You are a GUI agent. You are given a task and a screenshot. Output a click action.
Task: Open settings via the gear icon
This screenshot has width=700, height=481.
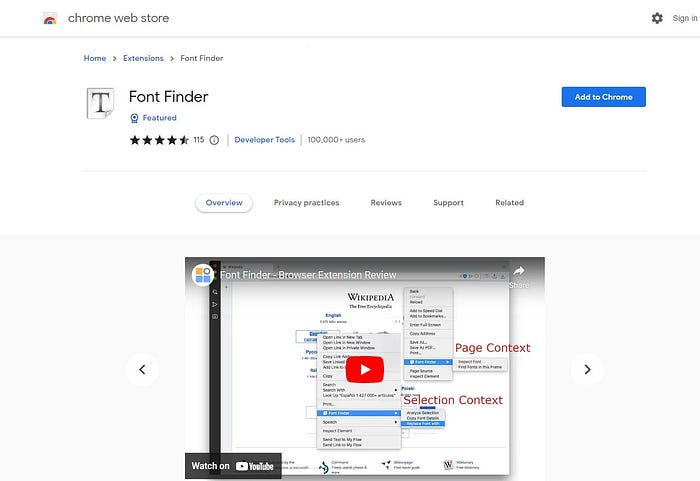657,18
